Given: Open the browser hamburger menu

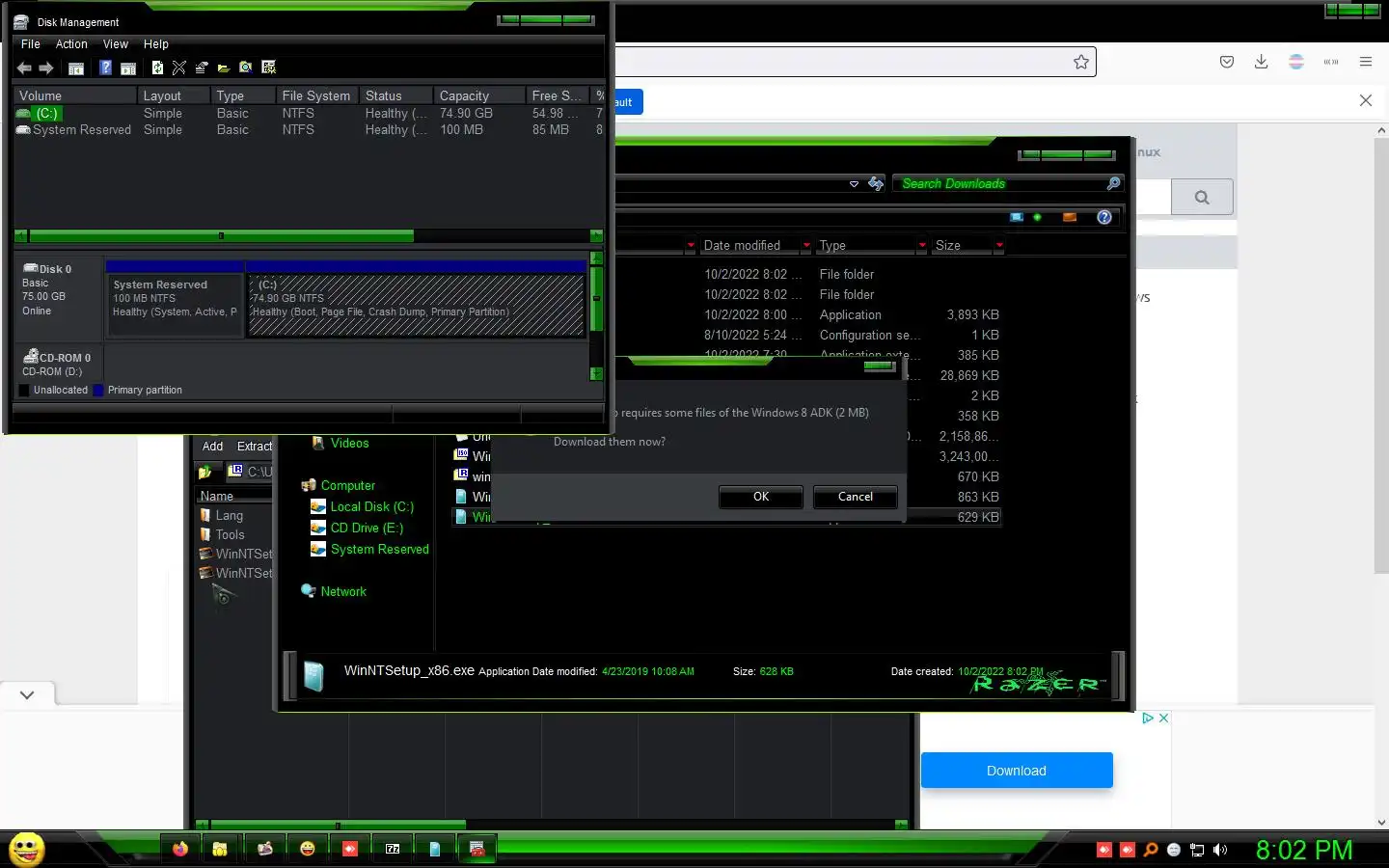Looking at the screenshot, I should (x=1366, y=62).
